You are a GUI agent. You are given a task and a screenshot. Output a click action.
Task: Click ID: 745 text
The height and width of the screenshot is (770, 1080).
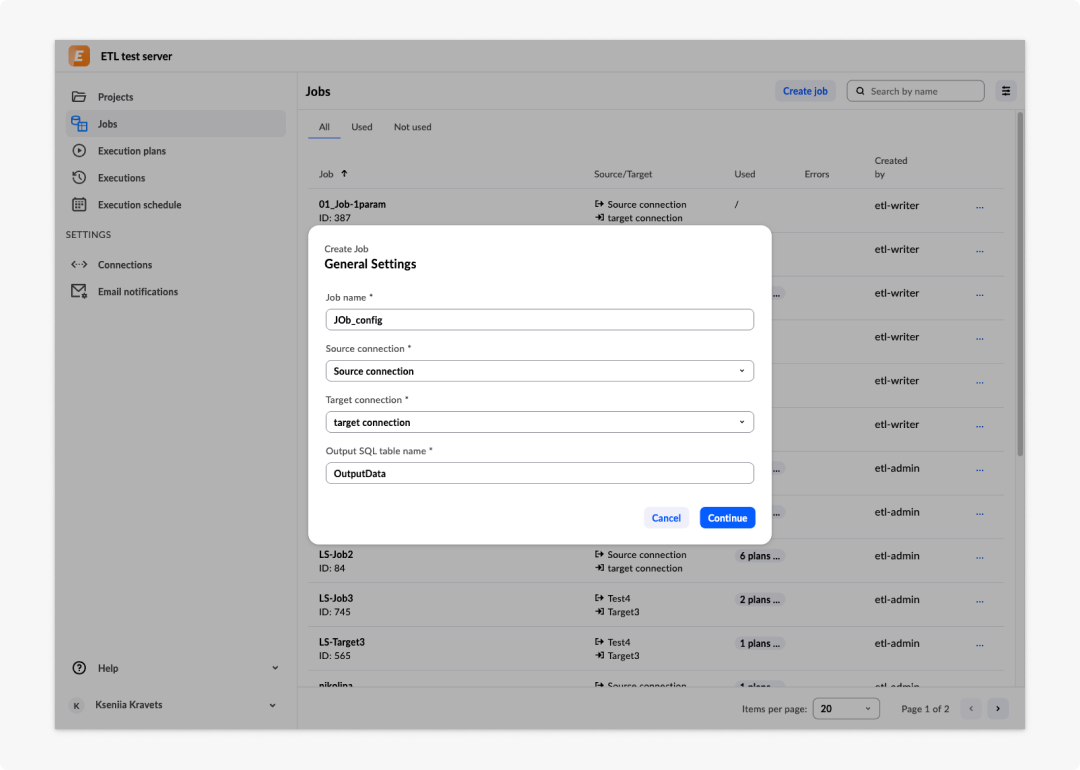click(335, 612)
